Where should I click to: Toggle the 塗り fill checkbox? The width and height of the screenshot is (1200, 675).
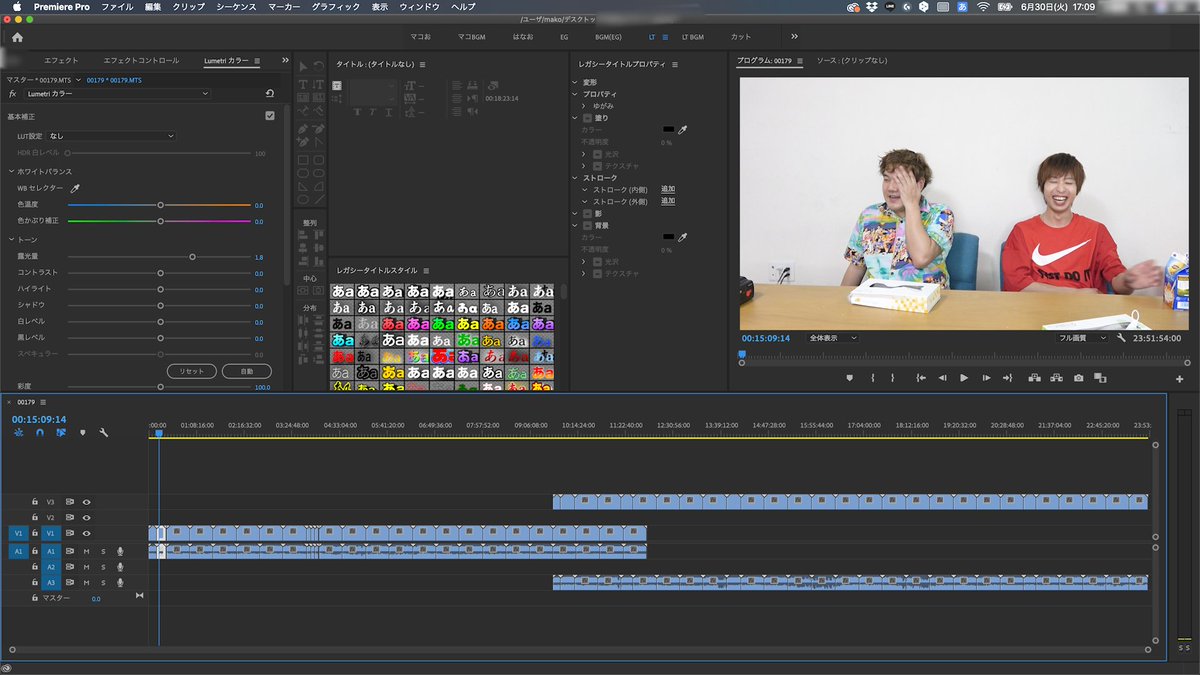coord(588,118)
